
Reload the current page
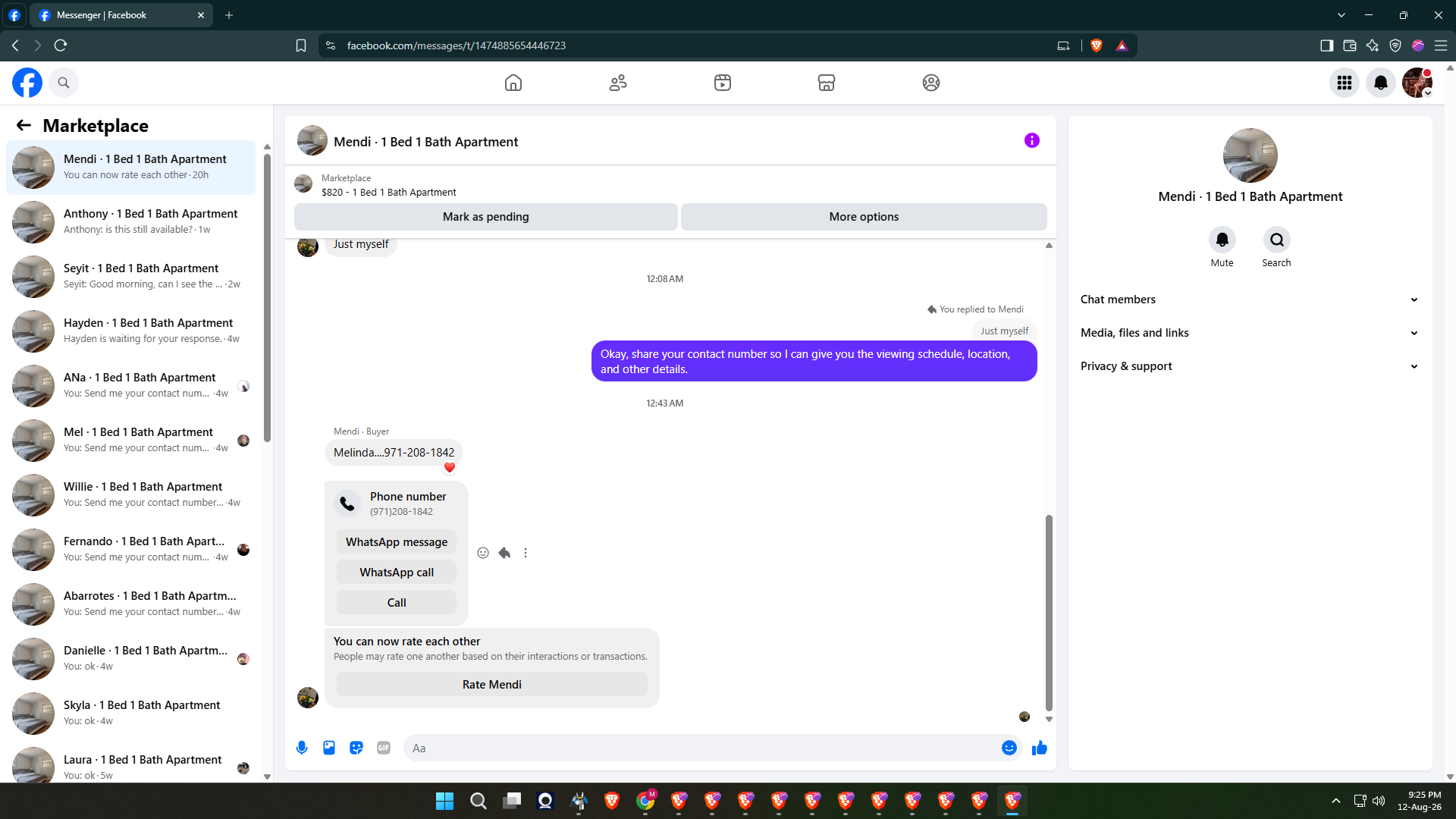tap(61, 45)
